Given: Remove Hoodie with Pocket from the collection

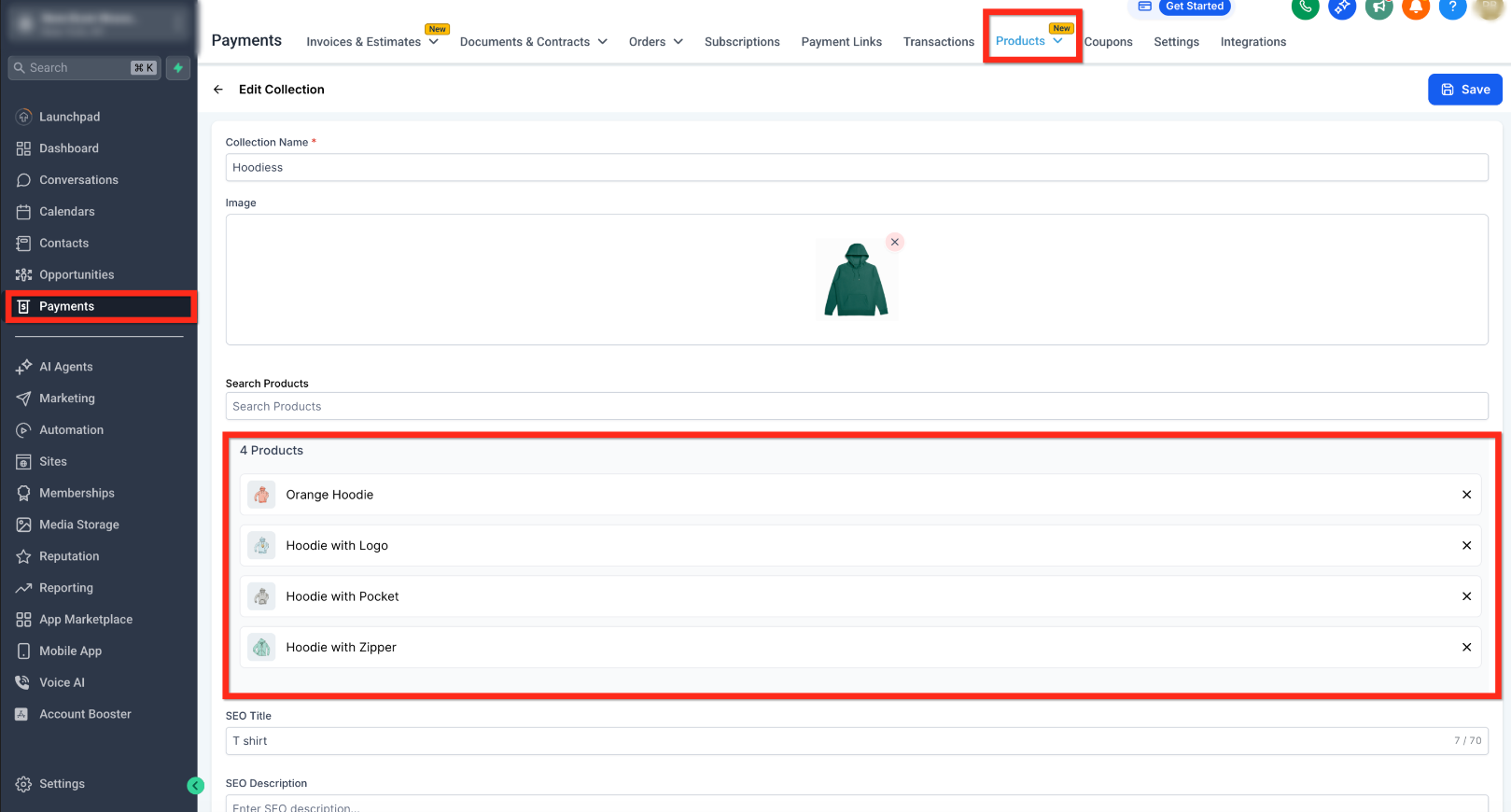Looking at the screenshot, I should click(1467, 596).
